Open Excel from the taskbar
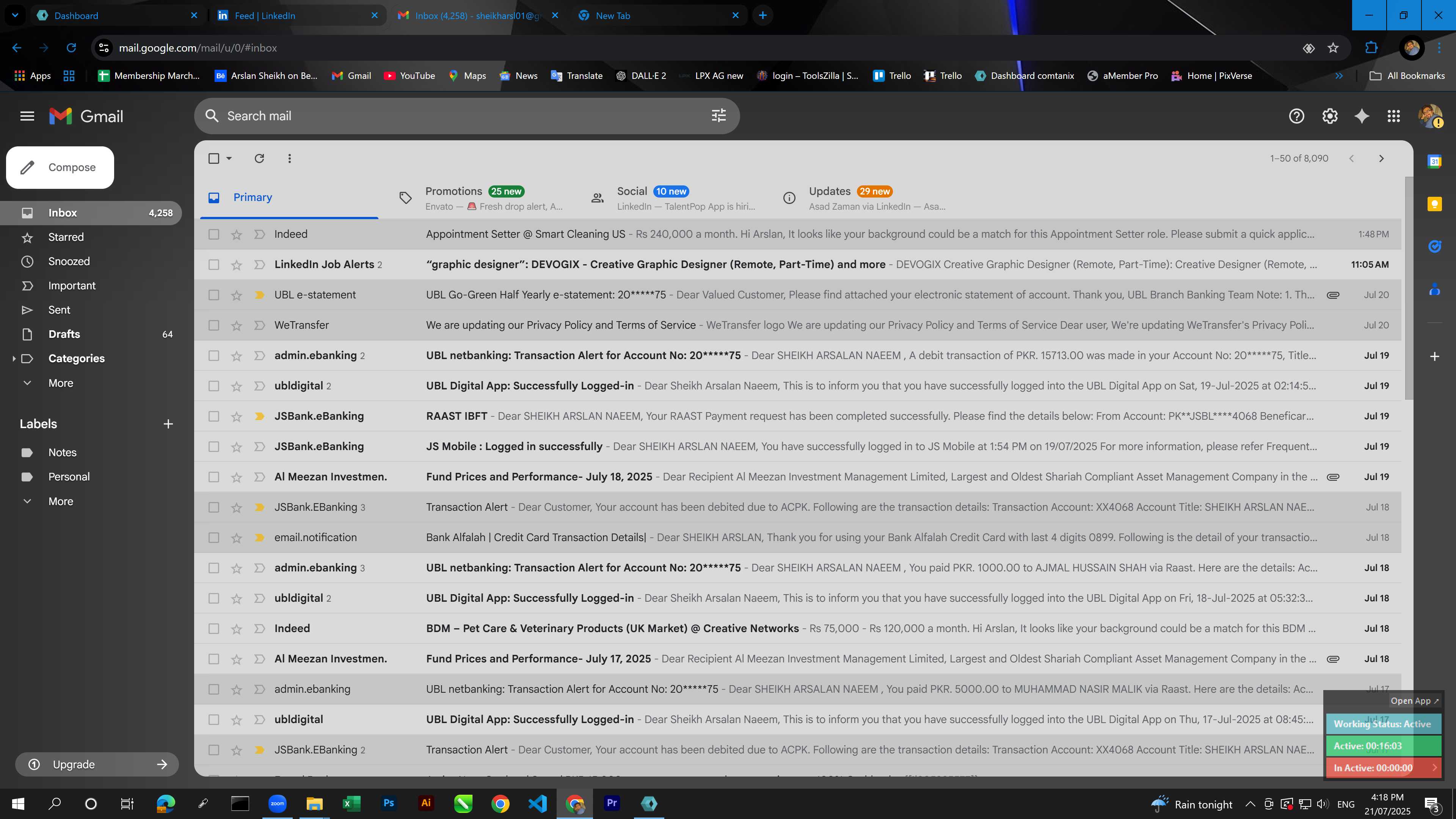 (351, 803)
